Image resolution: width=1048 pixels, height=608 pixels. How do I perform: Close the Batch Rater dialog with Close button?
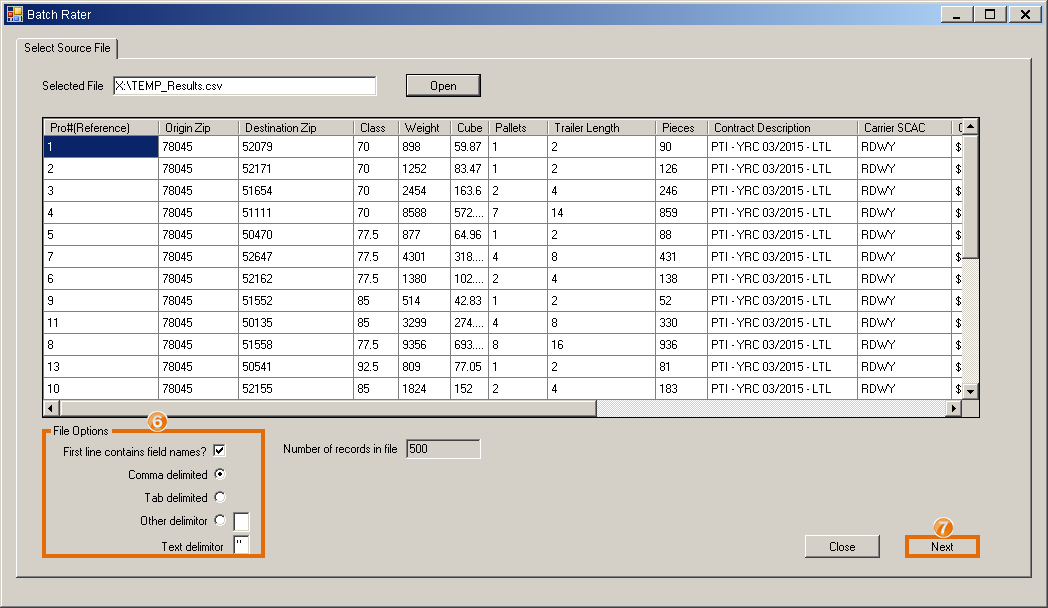[842, 547]
